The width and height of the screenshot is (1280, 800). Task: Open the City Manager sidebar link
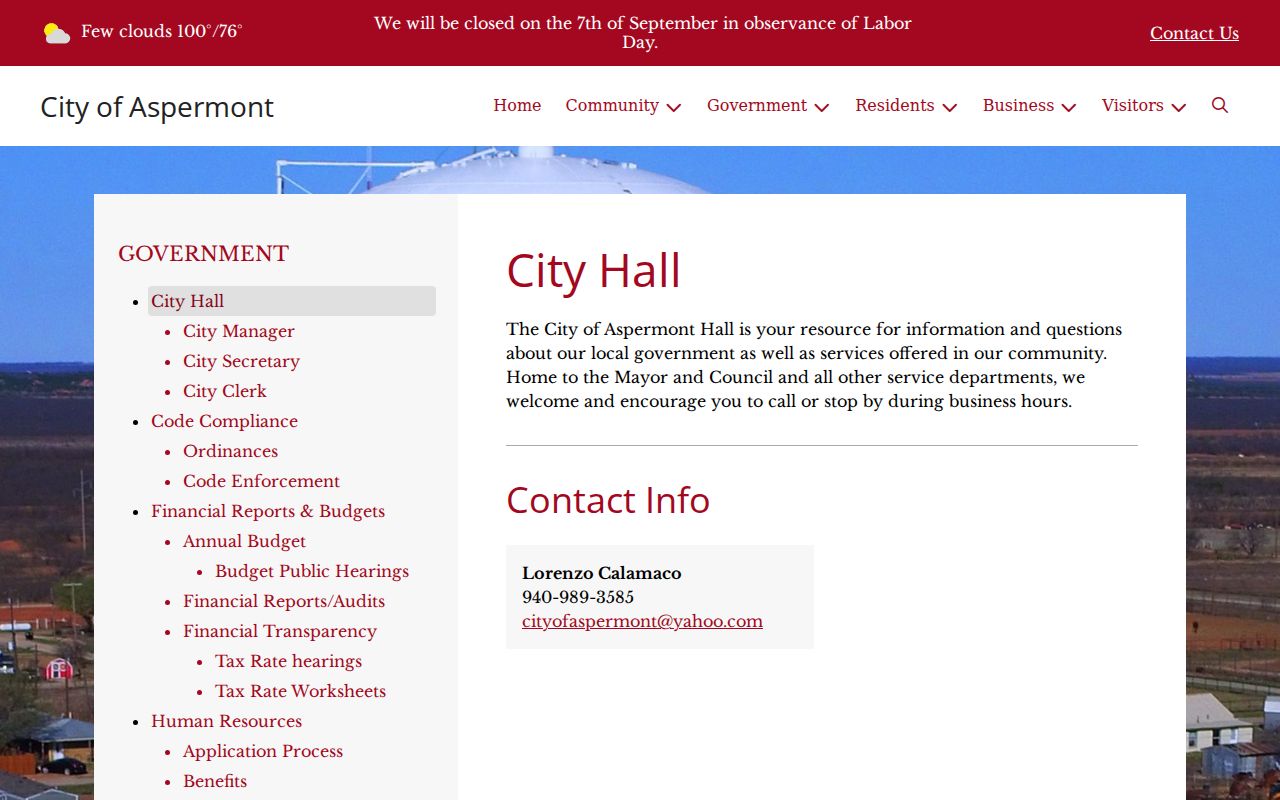coord(239,331)
